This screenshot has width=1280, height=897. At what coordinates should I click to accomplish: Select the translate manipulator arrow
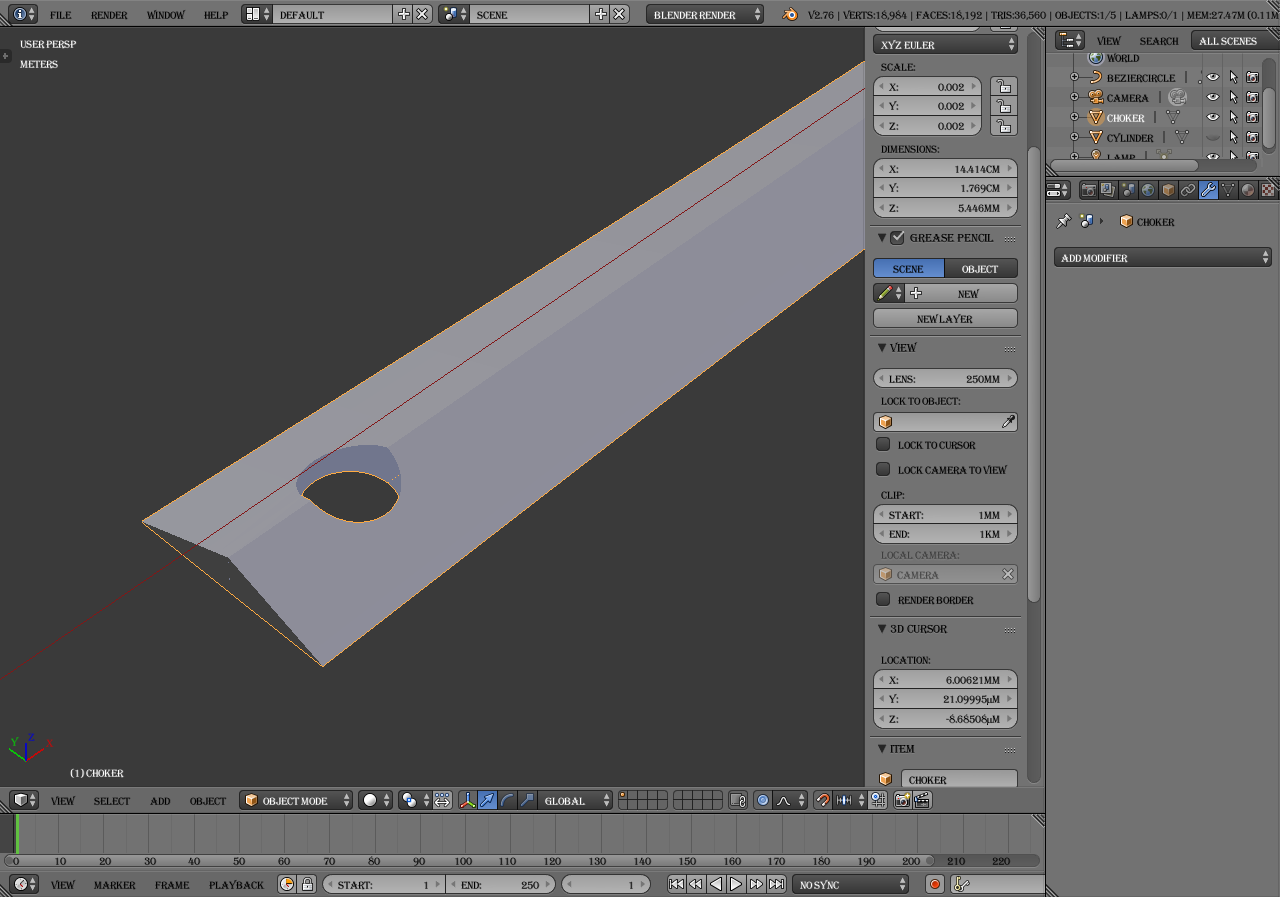tap(487, 800)
